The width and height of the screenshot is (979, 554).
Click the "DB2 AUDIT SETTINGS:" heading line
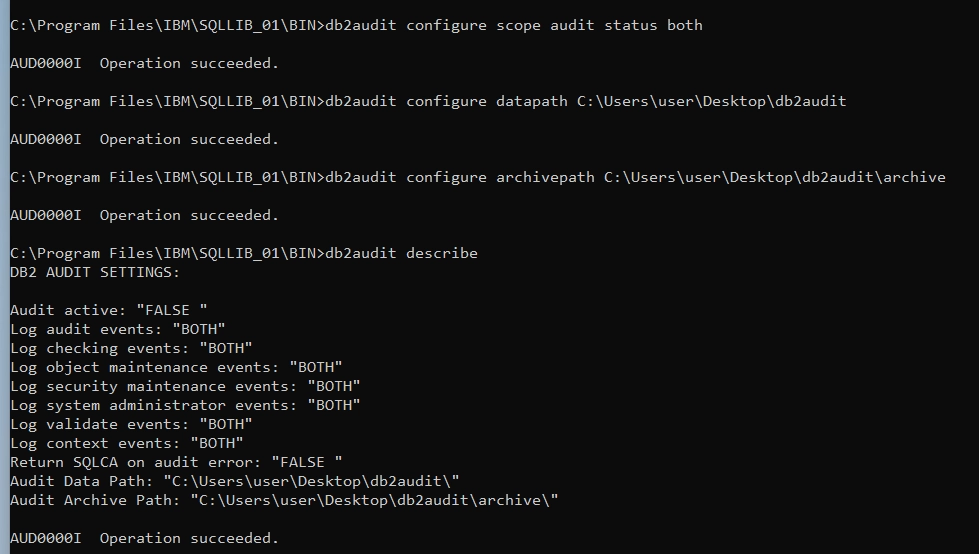pos(95,272)
